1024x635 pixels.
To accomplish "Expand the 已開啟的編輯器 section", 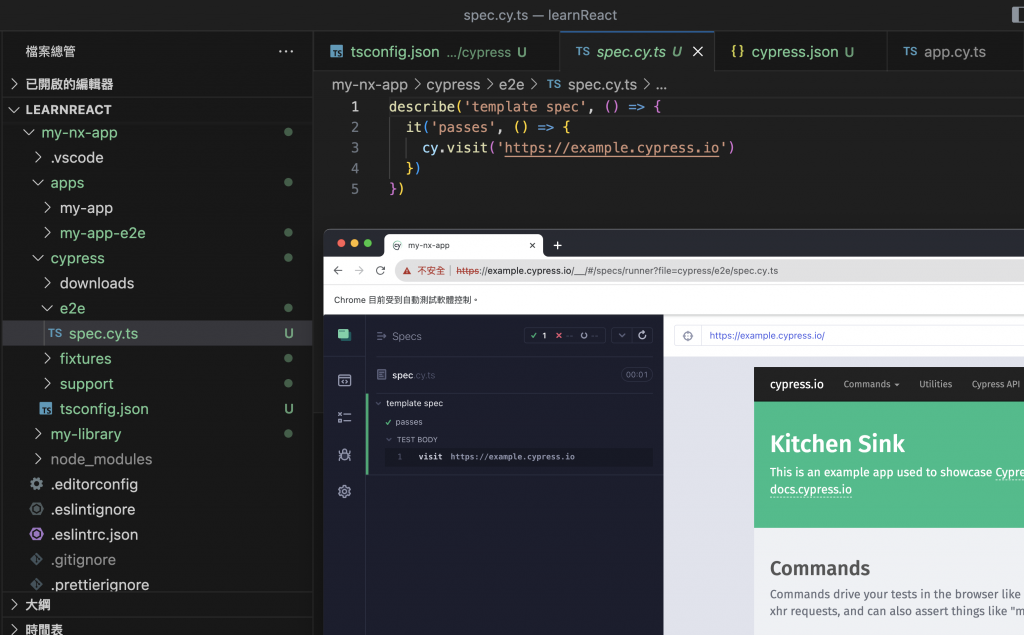I will (x=157, y=84).
